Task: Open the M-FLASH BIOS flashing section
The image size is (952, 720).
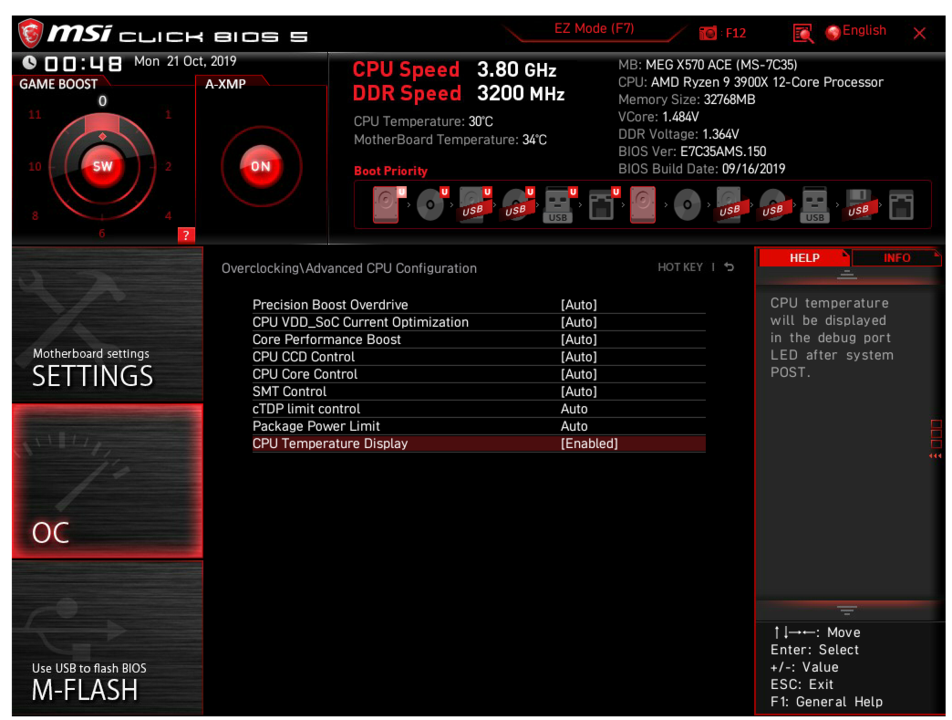Action: pos(107,637)
